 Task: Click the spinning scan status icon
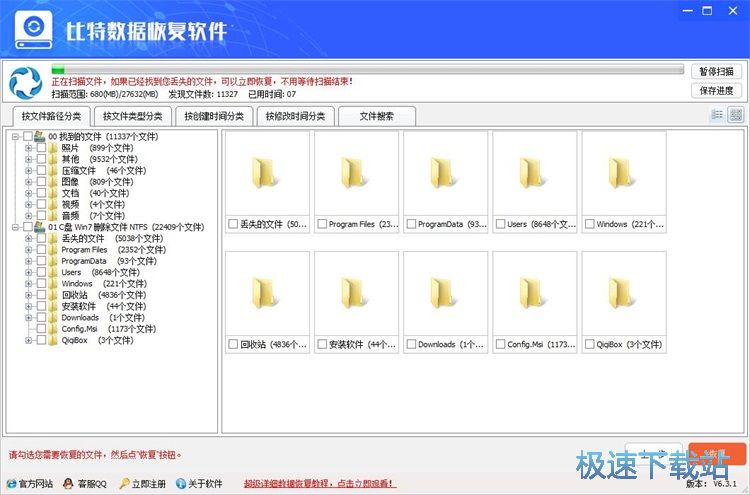coord(25,83)
